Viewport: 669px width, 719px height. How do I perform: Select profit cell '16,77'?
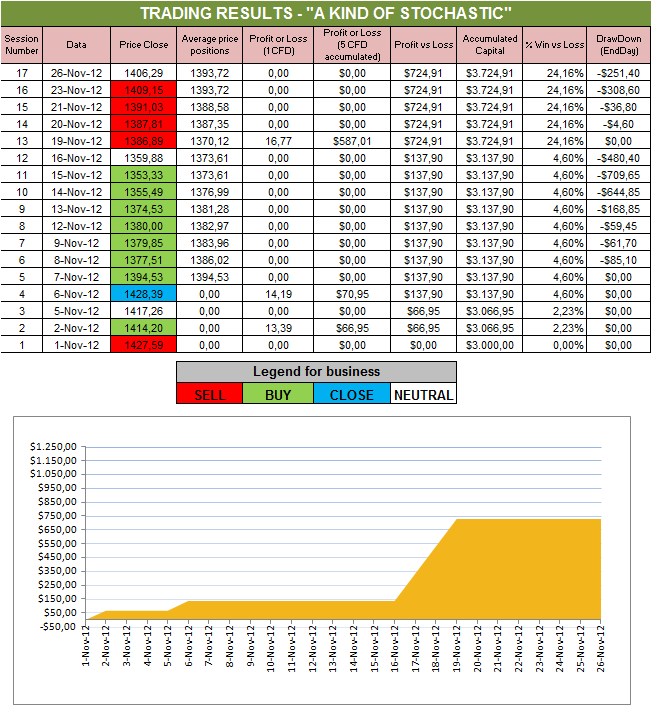[x=278, y=141]
